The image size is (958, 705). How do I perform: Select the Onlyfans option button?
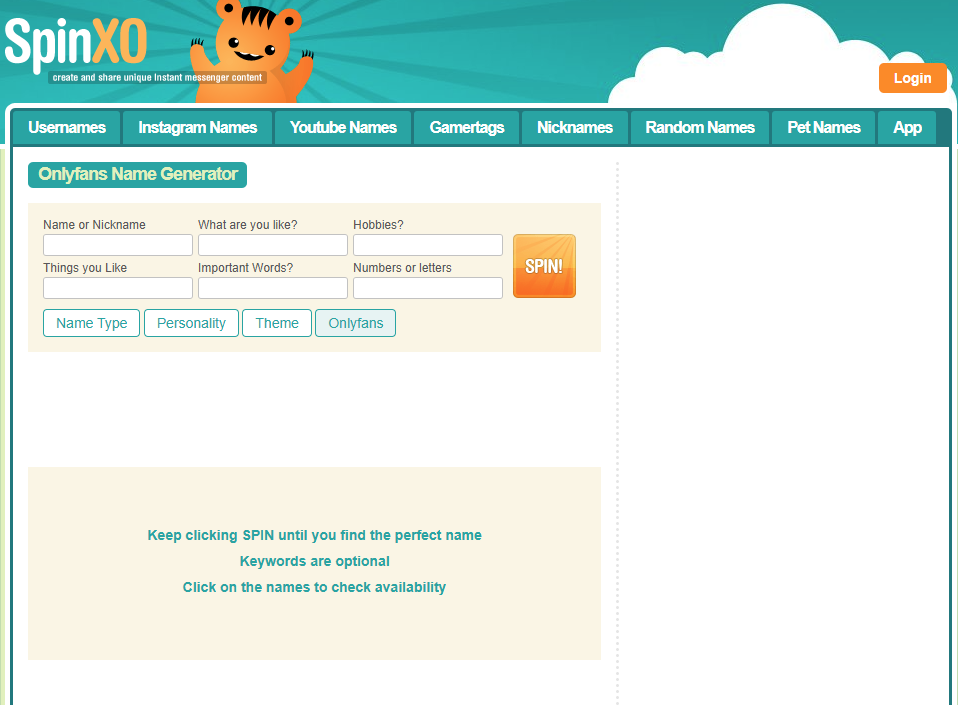[x=356, y=323]
